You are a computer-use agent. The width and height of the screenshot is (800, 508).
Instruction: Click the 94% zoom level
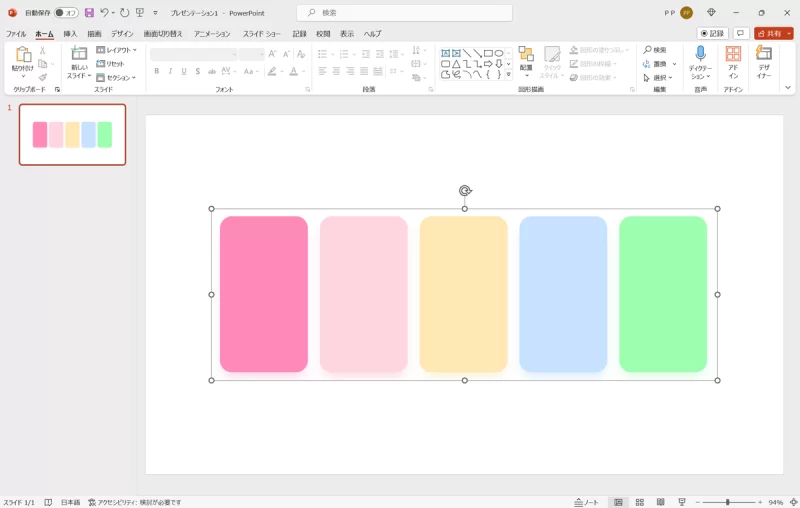coord(776,502)
